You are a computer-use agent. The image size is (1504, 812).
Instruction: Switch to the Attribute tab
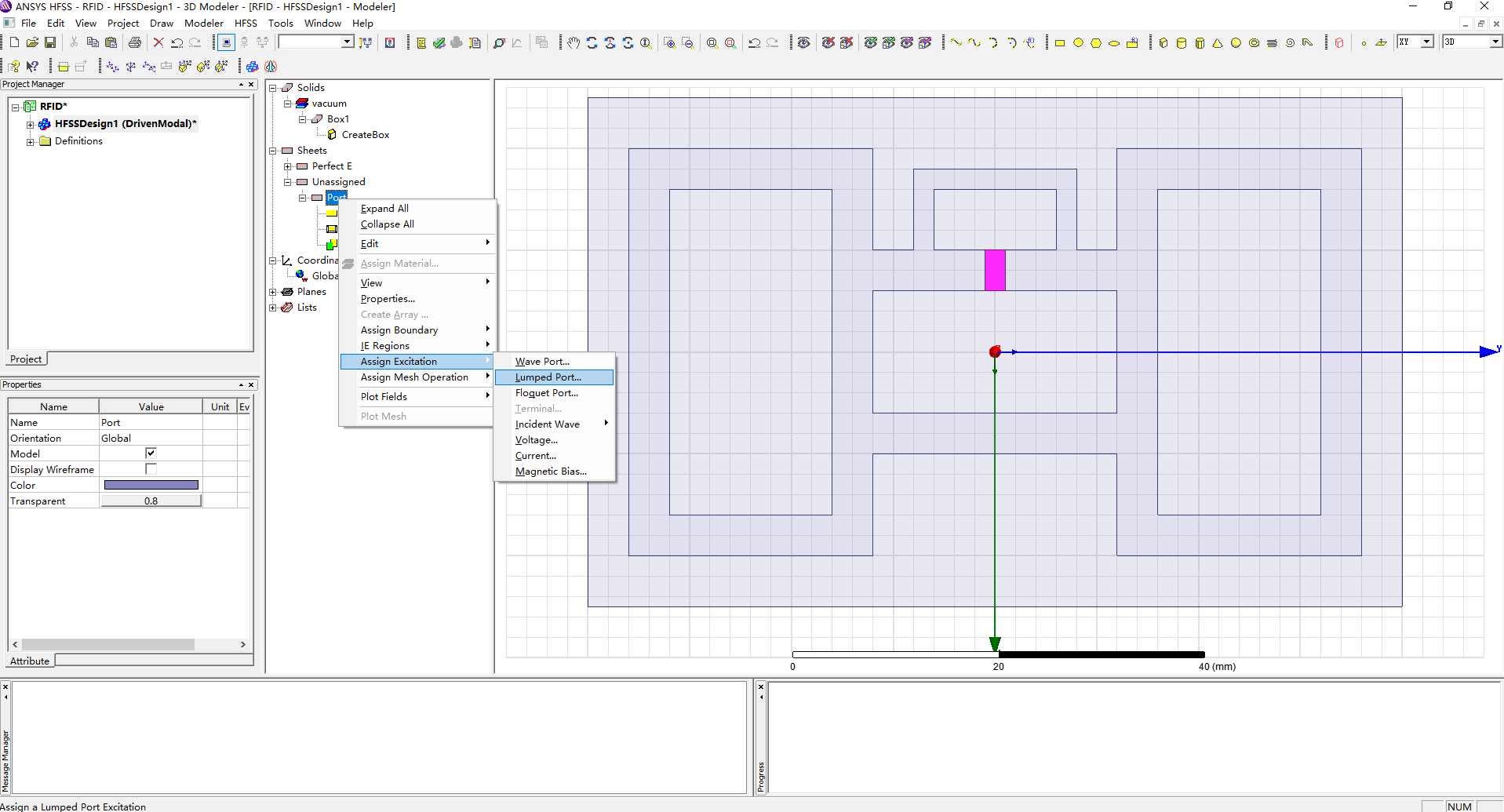click(30, 661)
